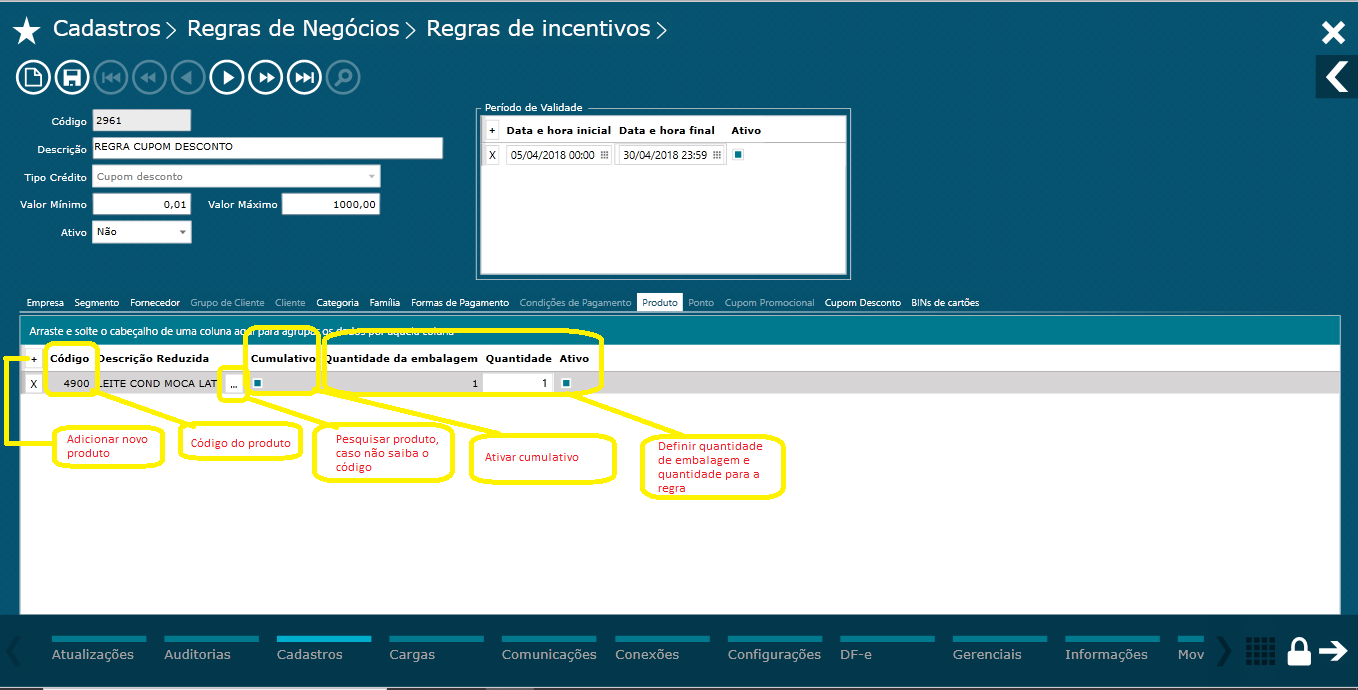Remove the validity period row with X

click(x=492, y=155)
